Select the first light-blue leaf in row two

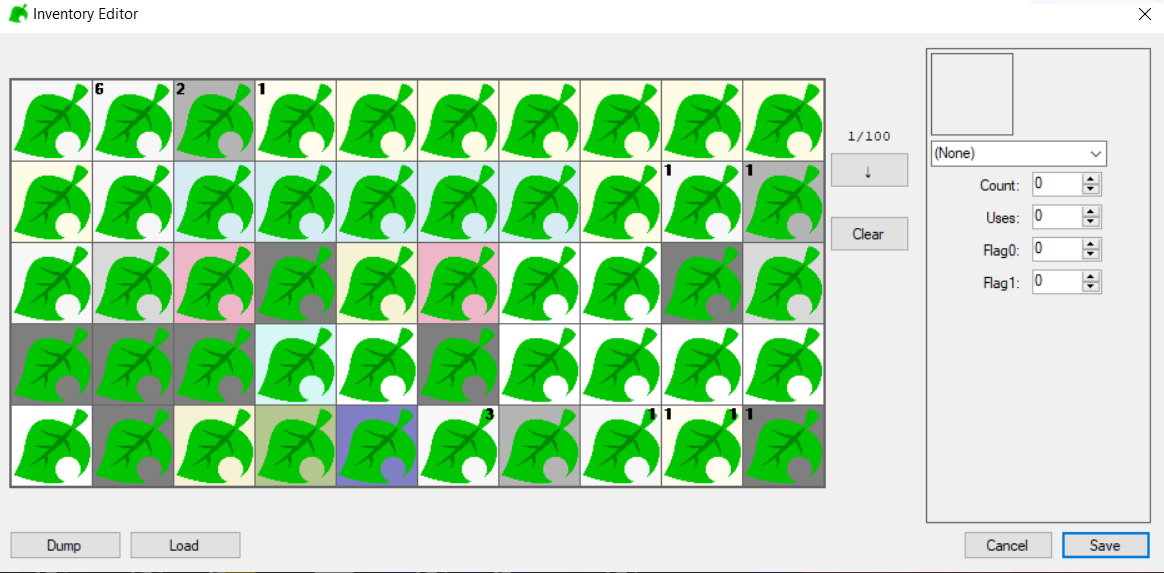click(x=215, y=202)
